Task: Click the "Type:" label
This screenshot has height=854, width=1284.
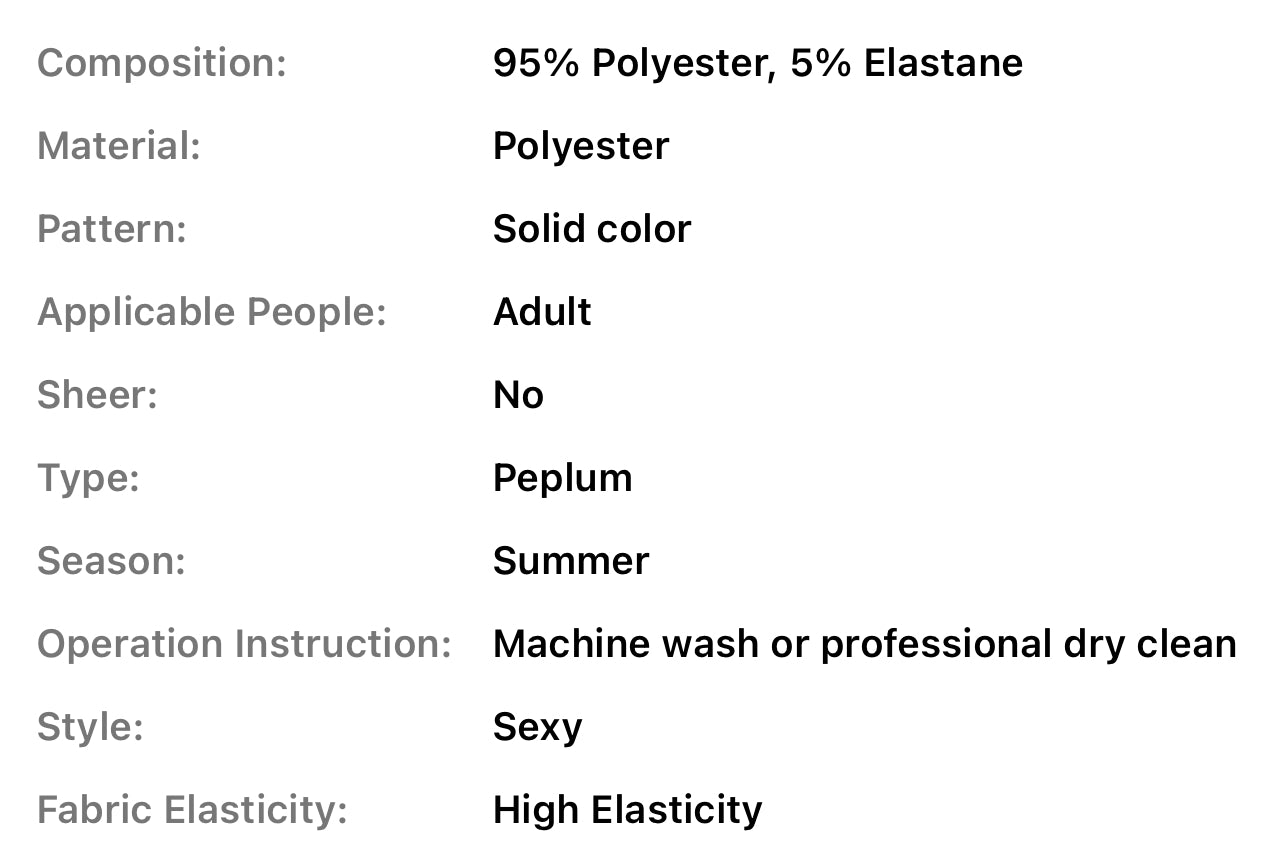Action: pyautogui.click(x=88, y=478)
